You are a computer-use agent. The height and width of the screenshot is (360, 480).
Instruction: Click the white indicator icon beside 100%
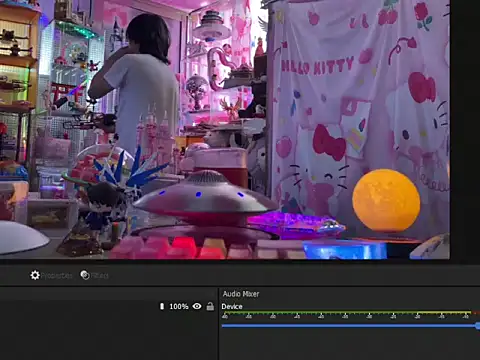(x=162, y=306)
